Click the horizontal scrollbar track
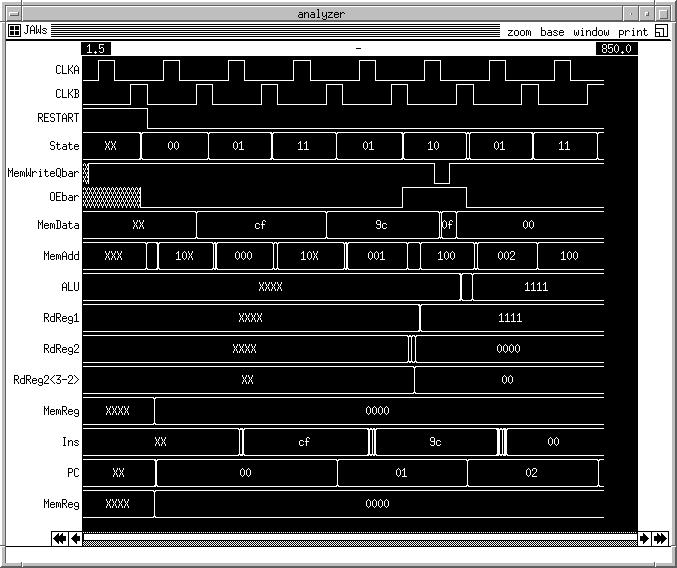This screenshot has width=677, height=568. [360, 538]
